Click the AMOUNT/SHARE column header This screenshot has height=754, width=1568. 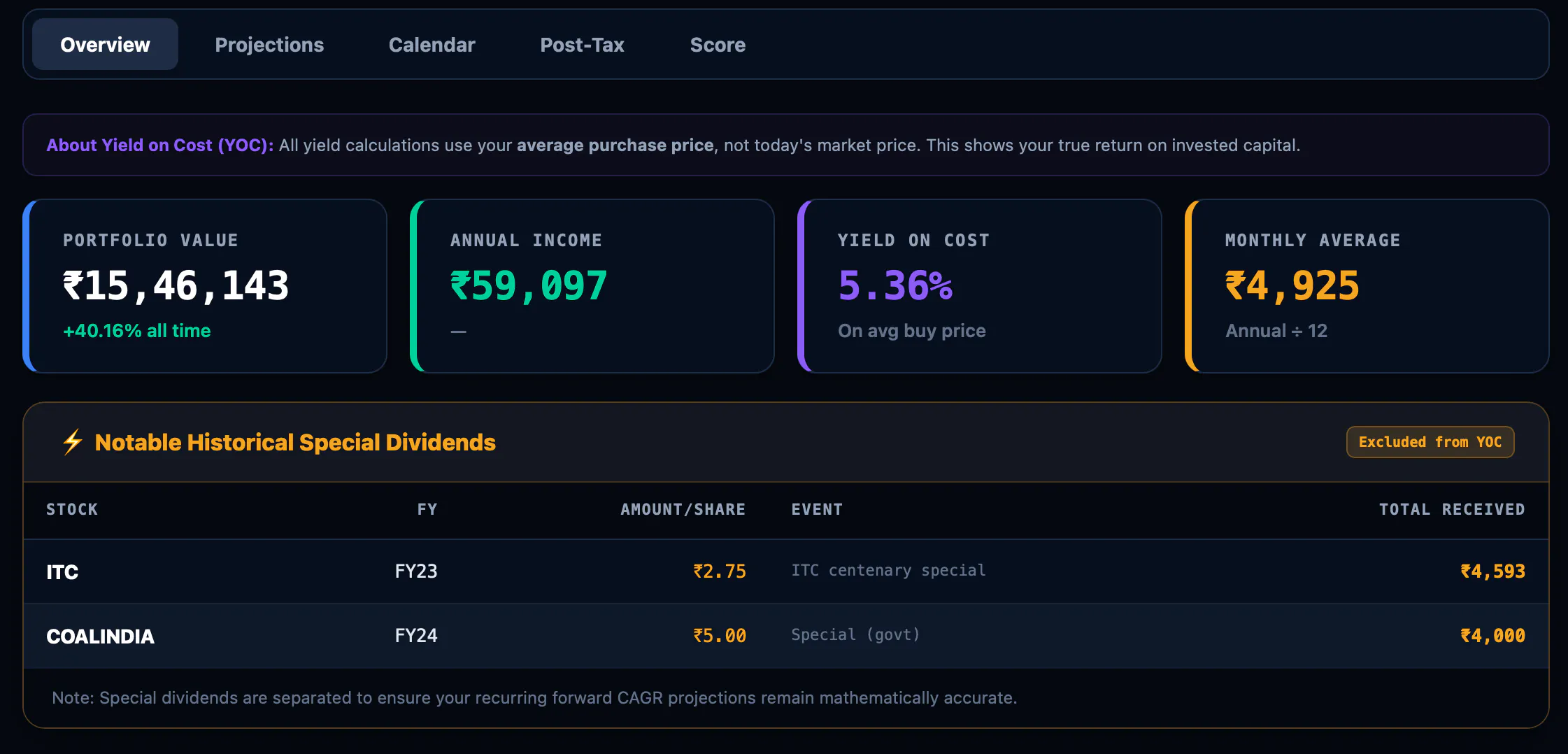tap(683, 509)
